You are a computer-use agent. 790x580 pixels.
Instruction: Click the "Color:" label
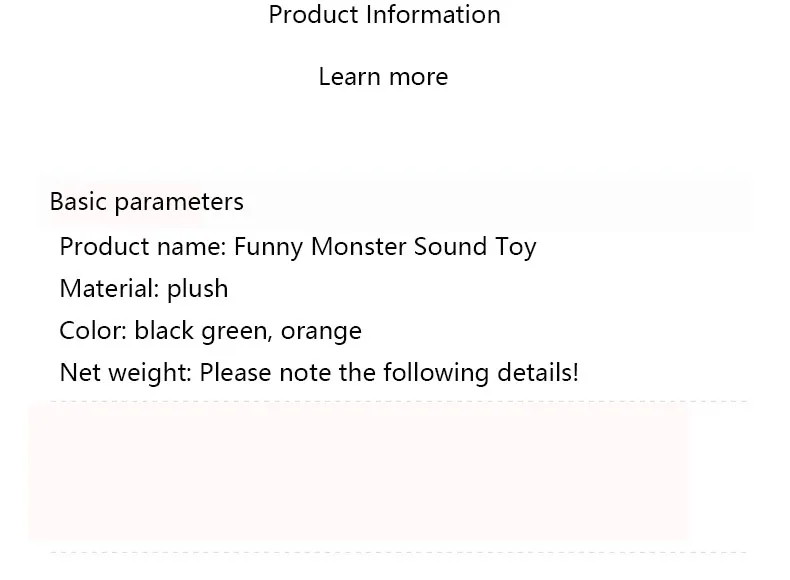click(x=93, y=331)
